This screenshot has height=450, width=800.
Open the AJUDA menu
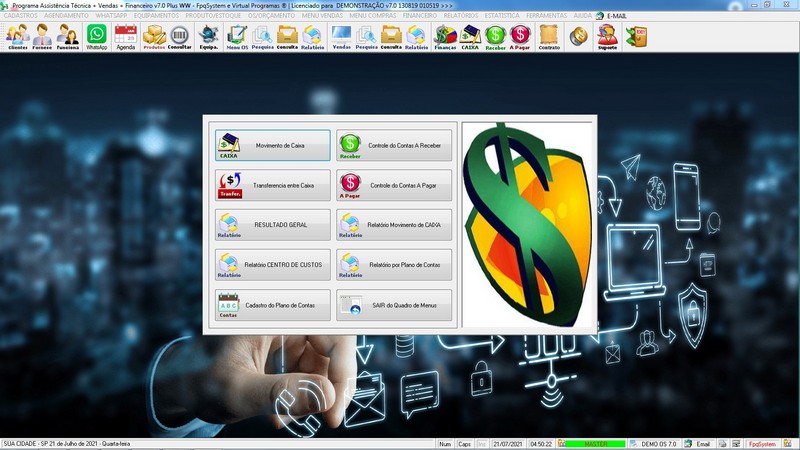(x=582, y=16)
